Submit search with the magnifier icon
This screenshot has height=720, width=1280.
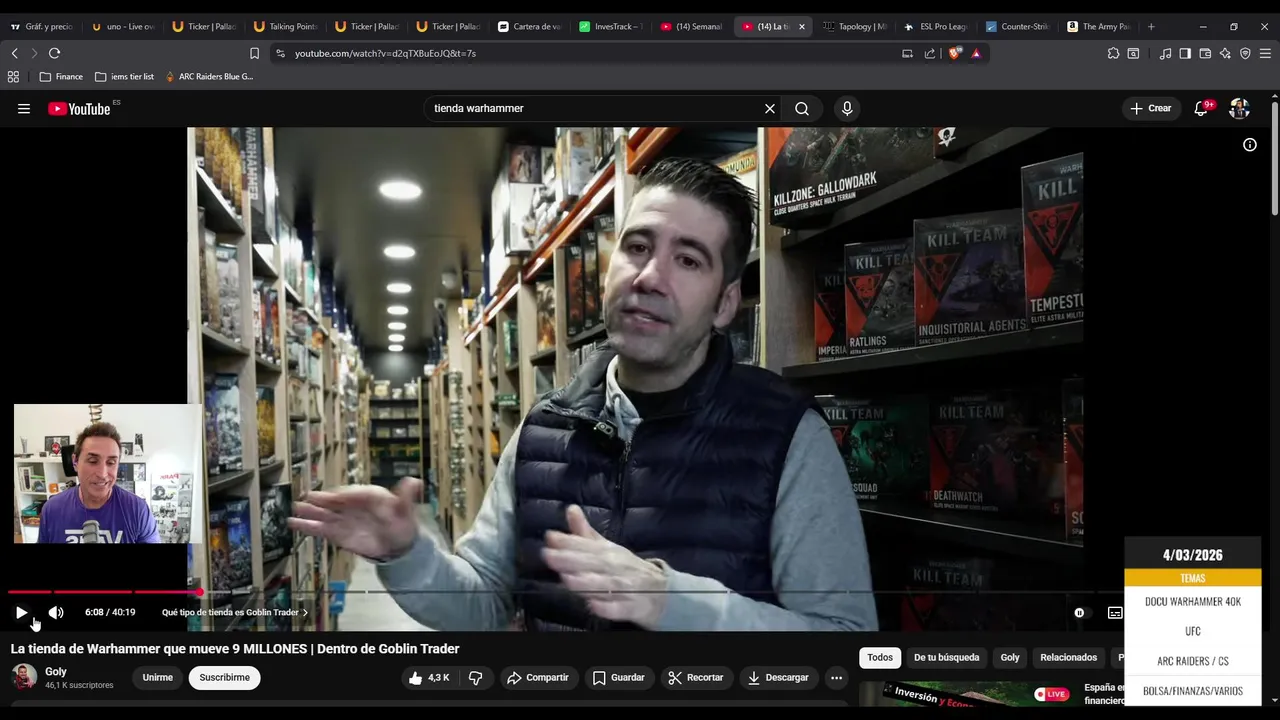(802, 109)
